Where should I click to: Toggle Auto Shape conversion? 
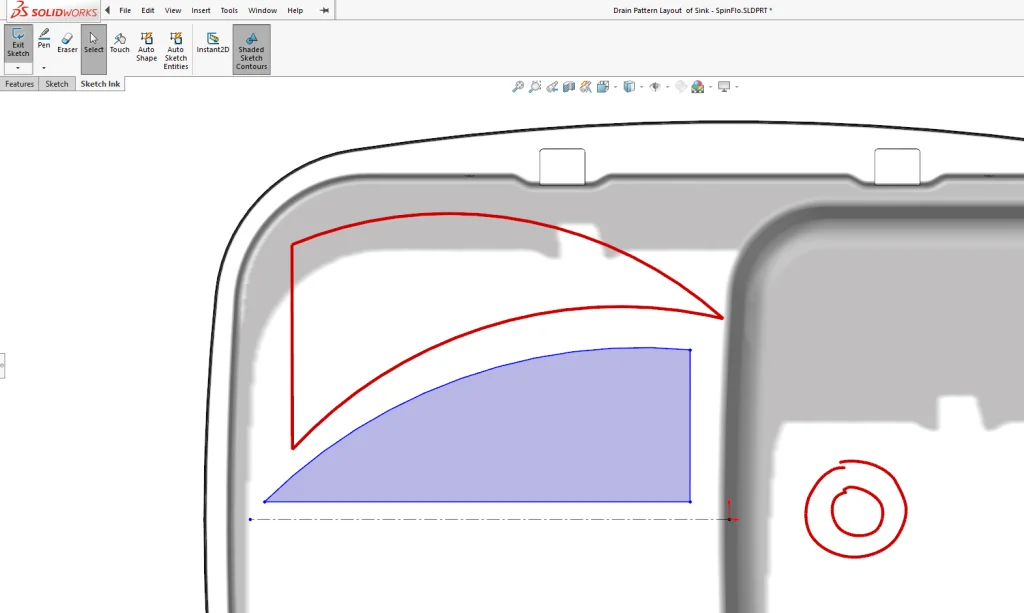146,46
